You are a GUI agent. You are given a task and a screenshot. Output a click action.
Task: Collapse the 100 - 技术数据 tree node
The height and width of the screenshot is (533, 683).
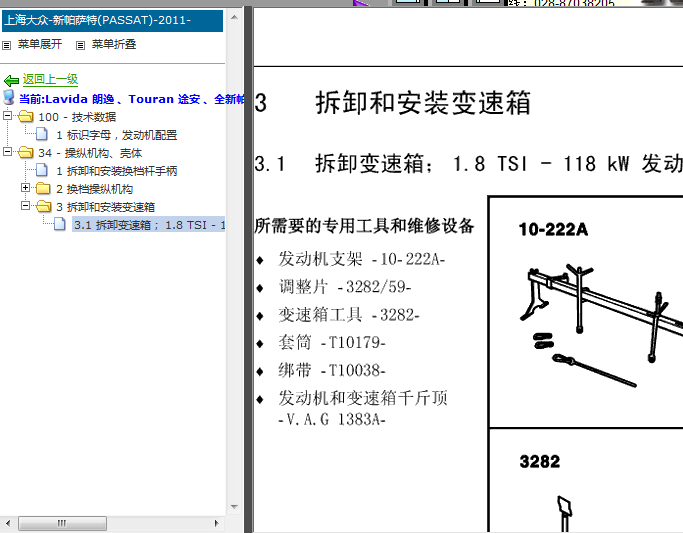pos(7,115)
